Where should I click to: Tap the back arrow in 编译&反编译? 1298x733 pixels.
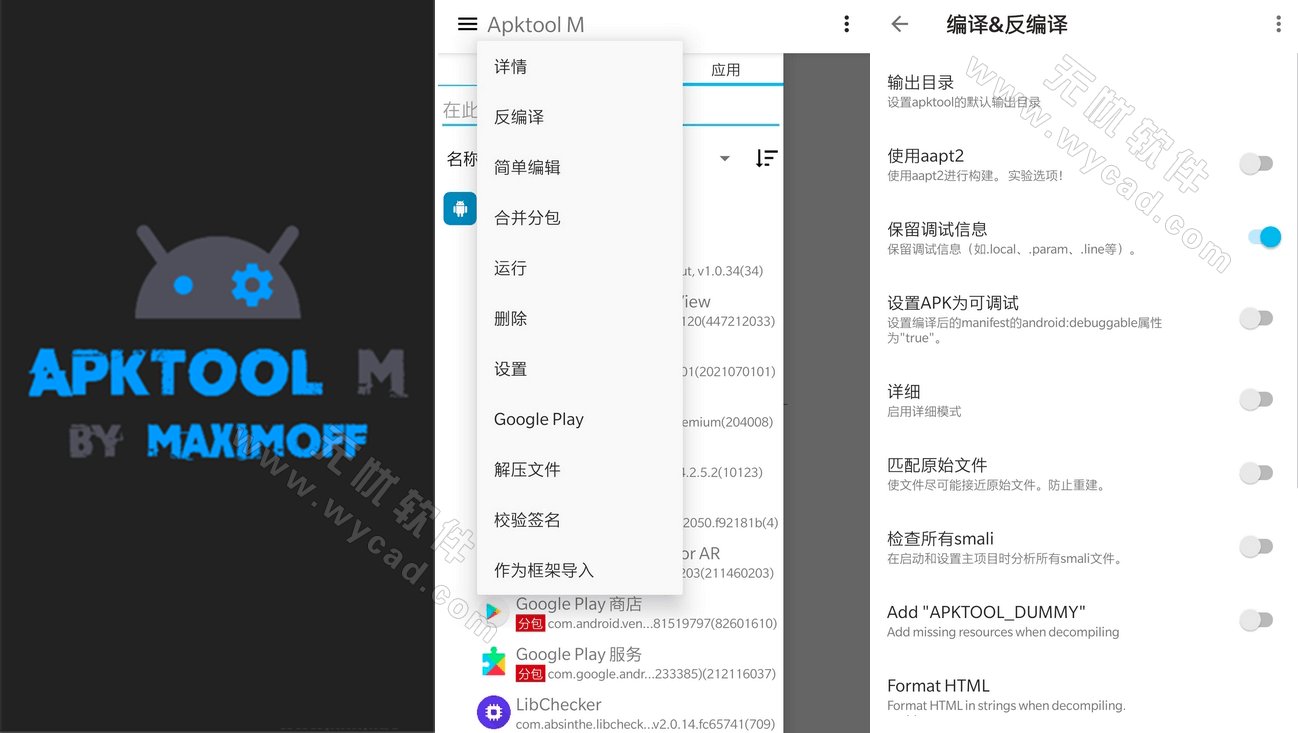coord(900,24)
